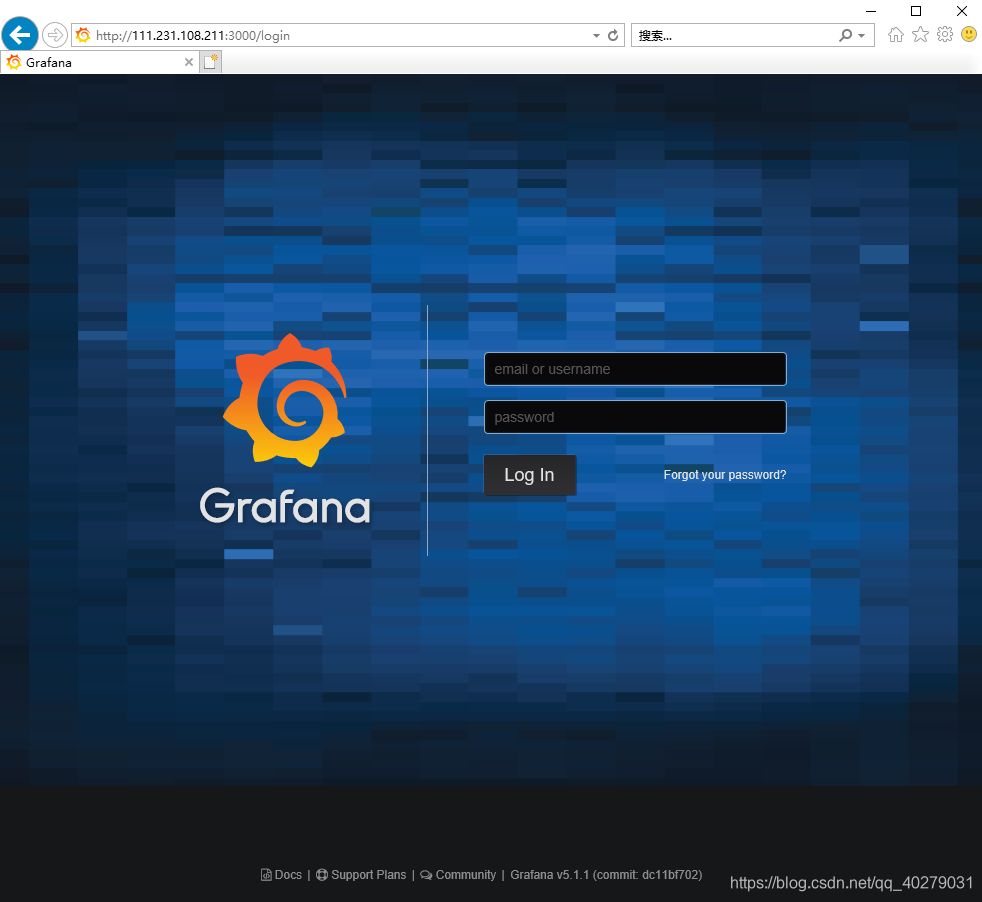The height and width of the screenshot is (902, 982).
Task: Click the refresh page icon
Action: click(613, 36)
